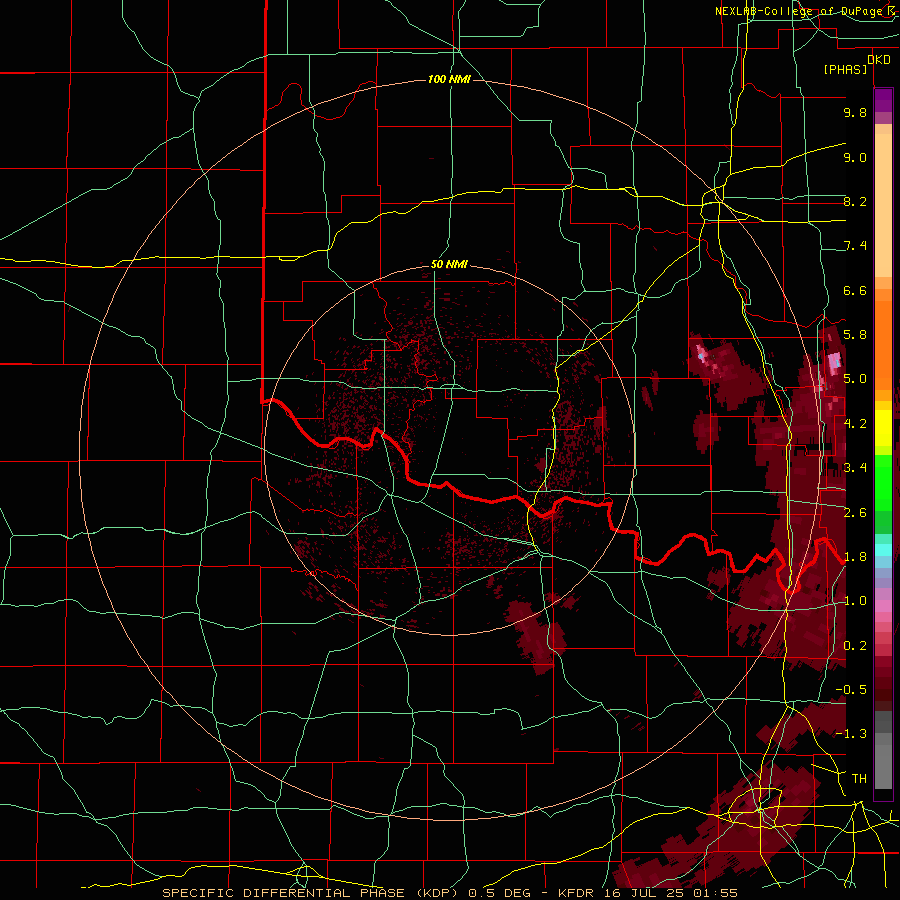Select the 1.8 legend value
The width and height of the screenshot is (900, 900).
[855, 557]
